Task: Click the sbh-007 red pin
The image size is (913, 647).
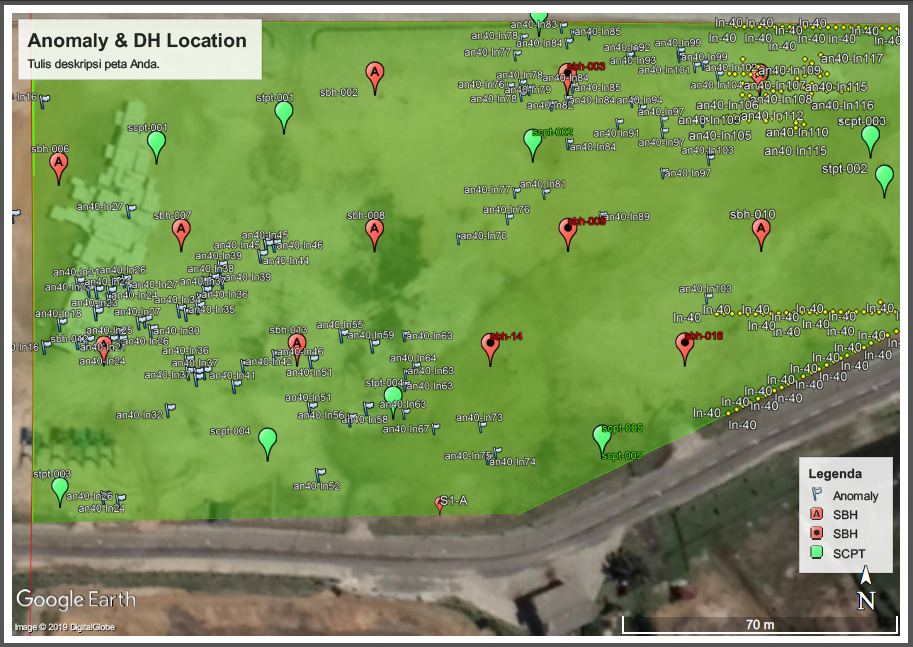Action: coord(181,232)
